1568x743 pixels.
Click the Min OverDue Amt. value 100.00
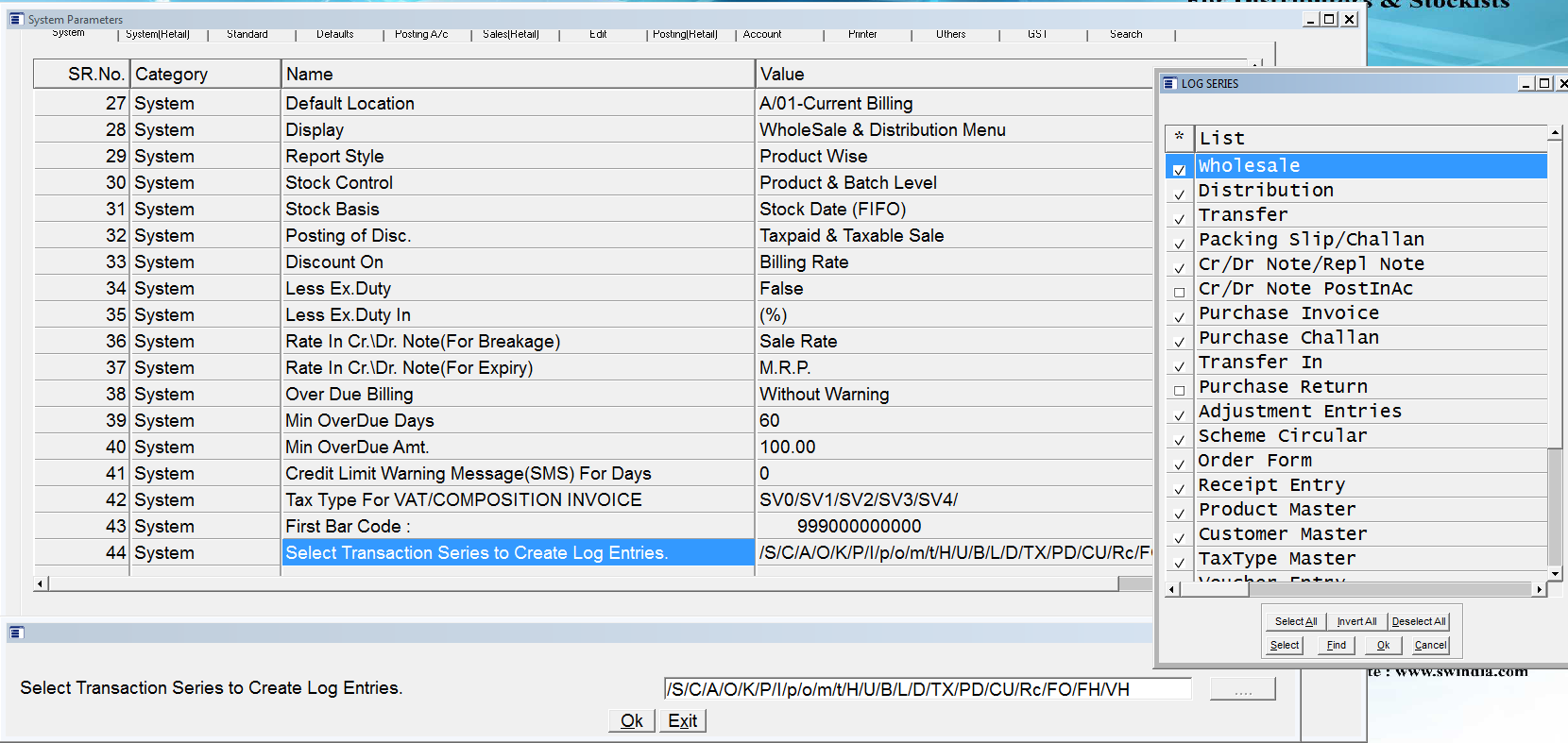[x=788, y=447]
